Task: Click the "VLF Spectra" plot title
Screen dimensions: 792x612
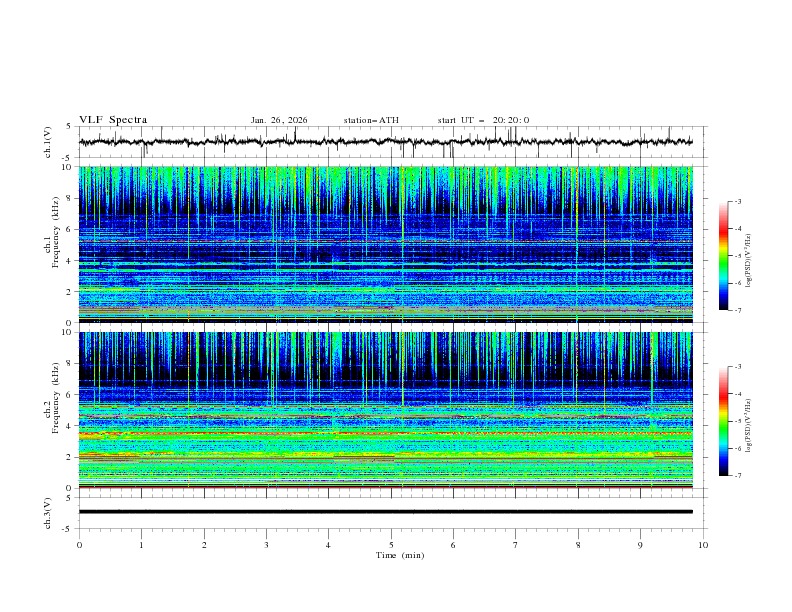Action: (113, 120)
